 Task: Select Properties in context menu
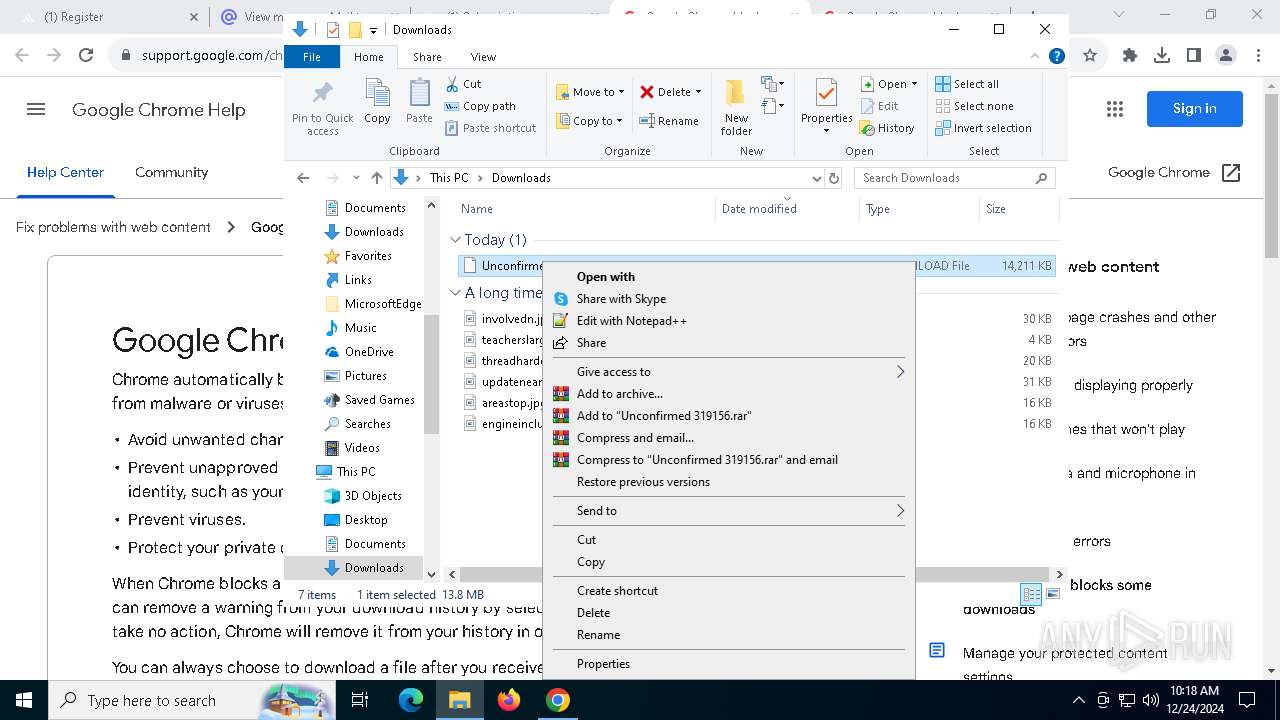tap(728, 664)
